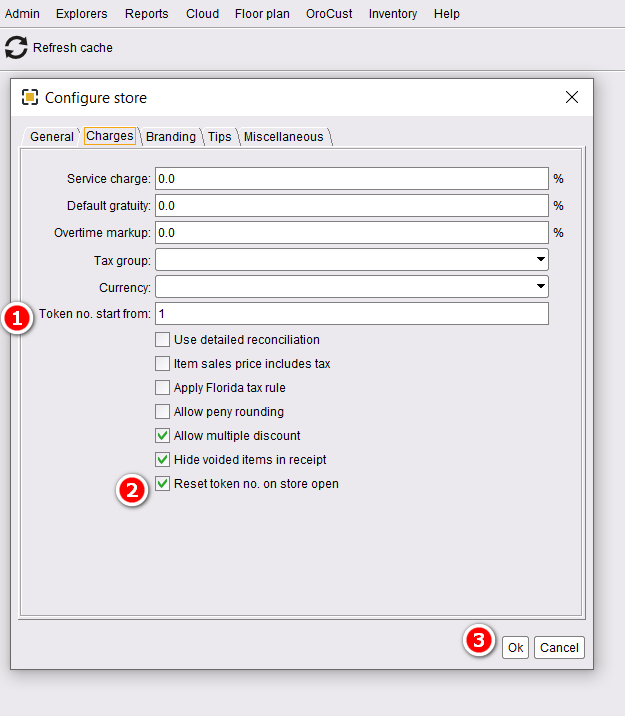Go to the Miscellaneous tab

(x=284, y=137)
